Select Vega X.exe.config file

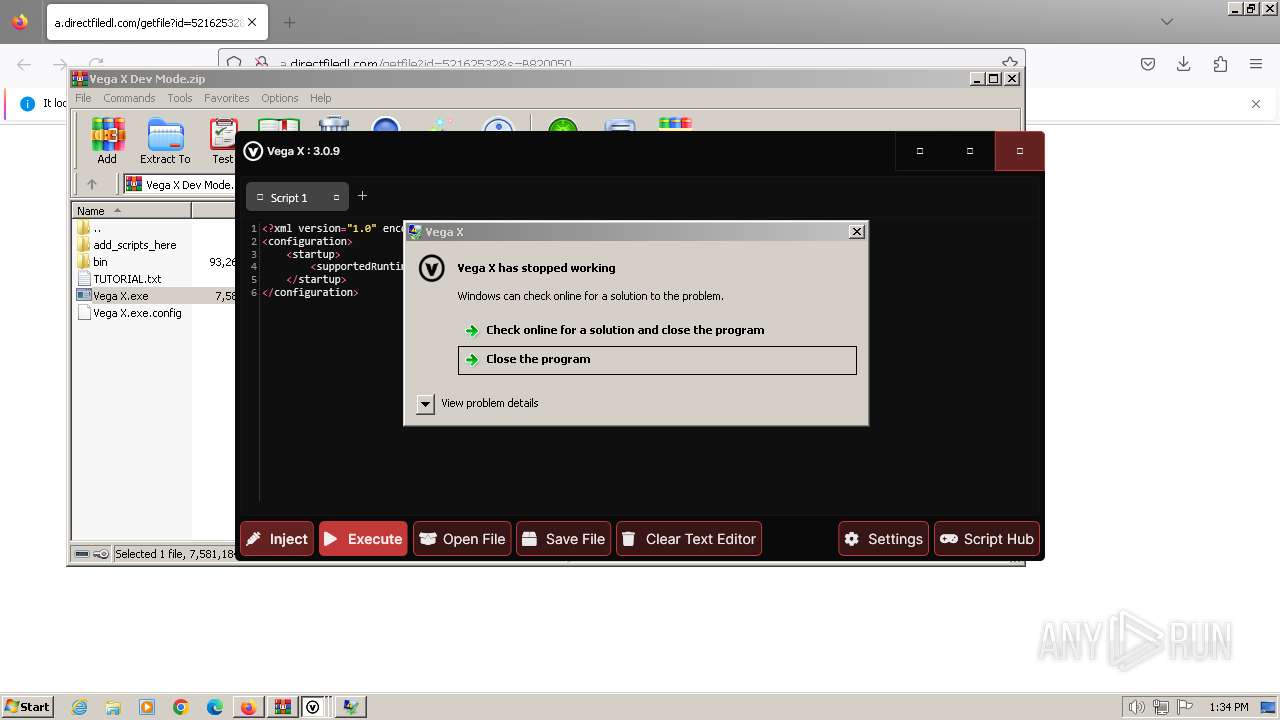pos(137,313)
